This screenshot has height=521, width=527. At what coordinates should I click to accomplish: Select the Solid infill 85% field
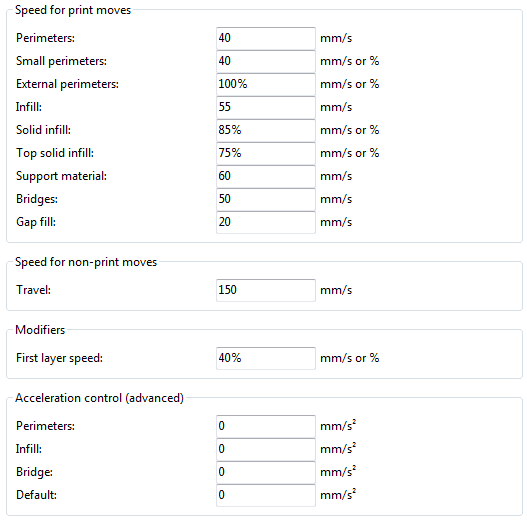point(266,130)
